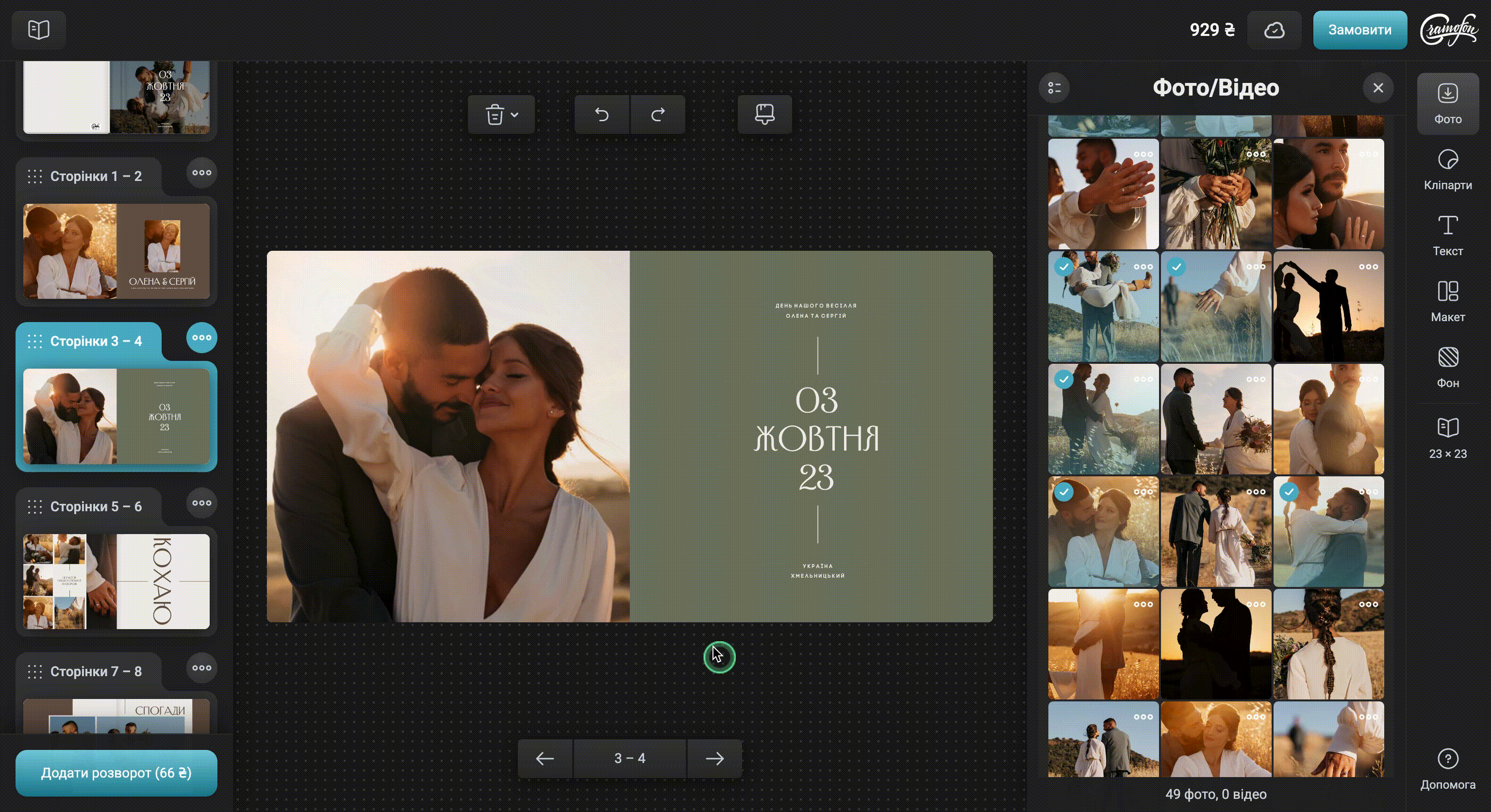Open options menu for Сторінки 5 – 6

point(201,503)
